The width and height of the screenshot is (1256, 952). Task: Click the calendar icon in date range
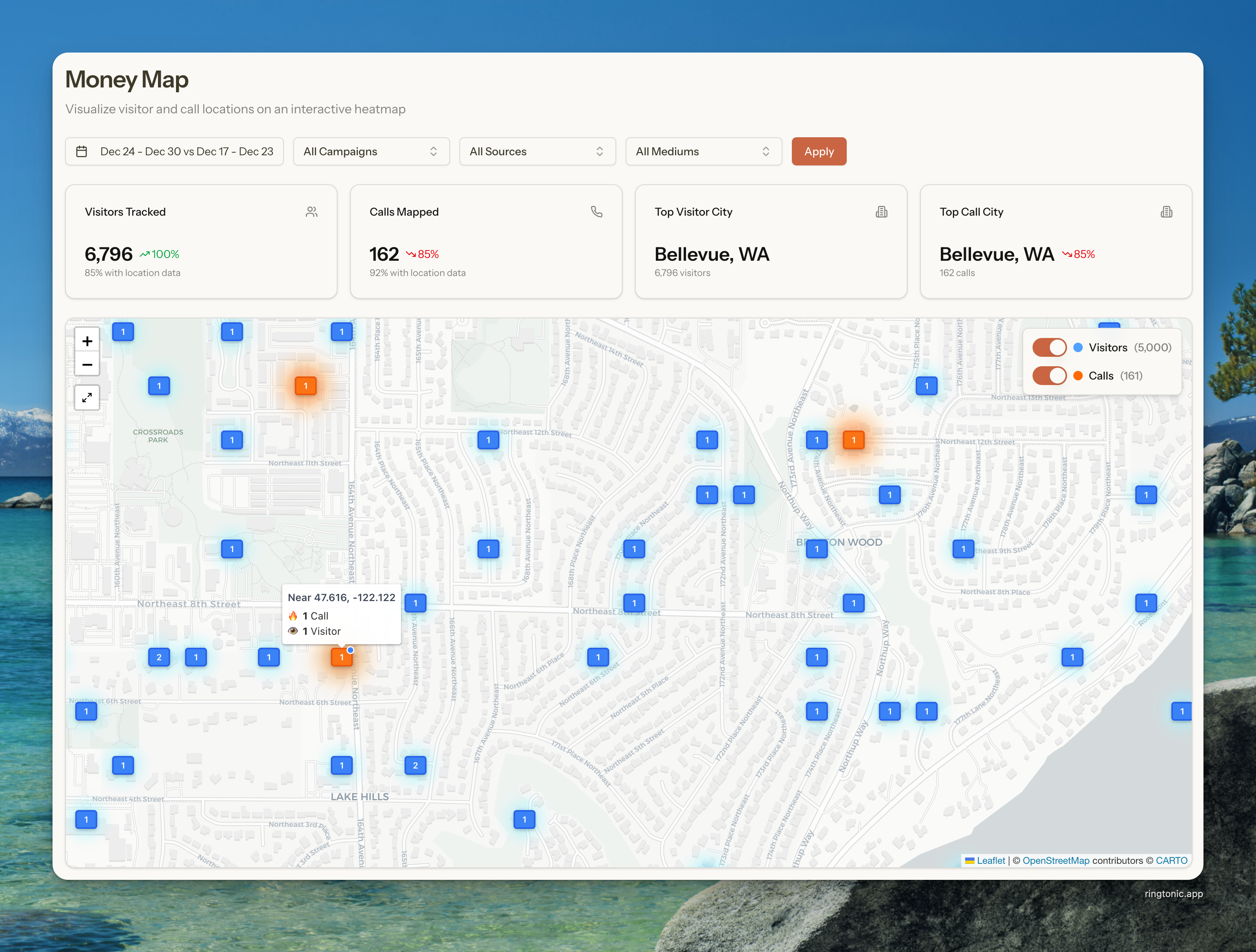pyautogui.click(x=82, y=152)
